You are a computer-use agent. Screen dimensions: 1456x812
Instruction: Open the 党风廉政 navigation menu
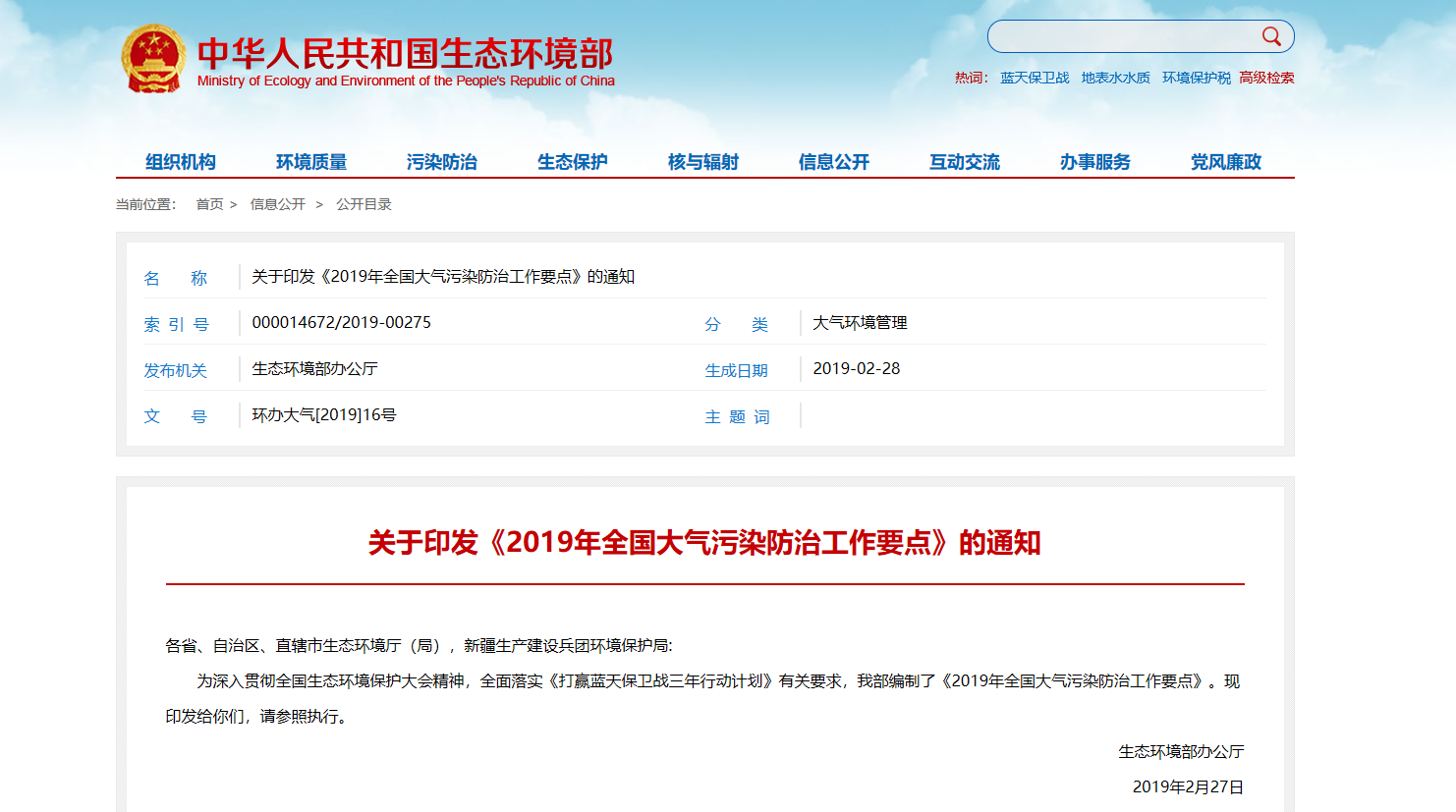(x=1226, y=162)
